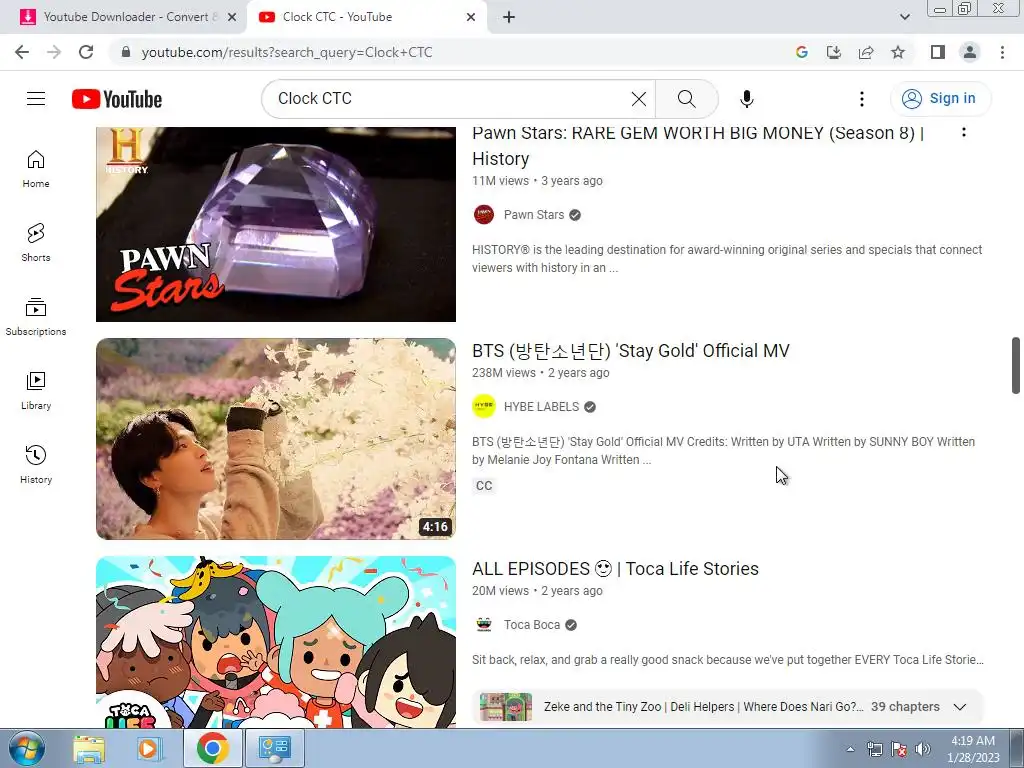Screen dimensions: 1024x768
Task: Visit the Pawn Stars channel name
Action: pyautogui.click(x=534, y=215)
